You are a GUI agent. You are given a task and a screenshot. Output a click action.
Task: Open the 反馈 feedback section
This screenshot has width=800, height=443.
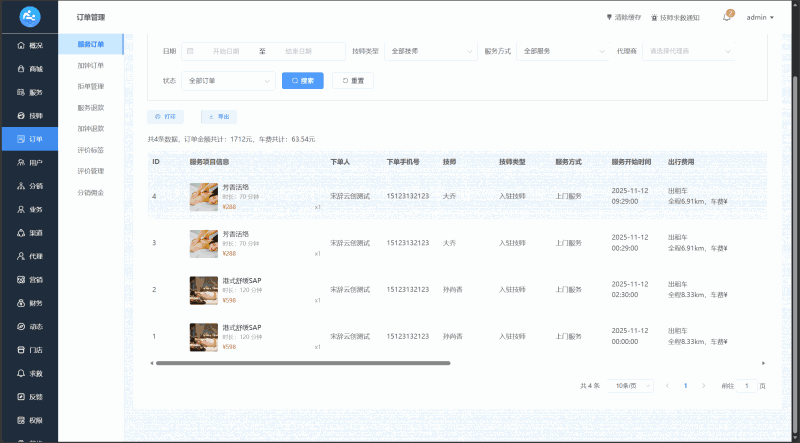click(30, 397)
